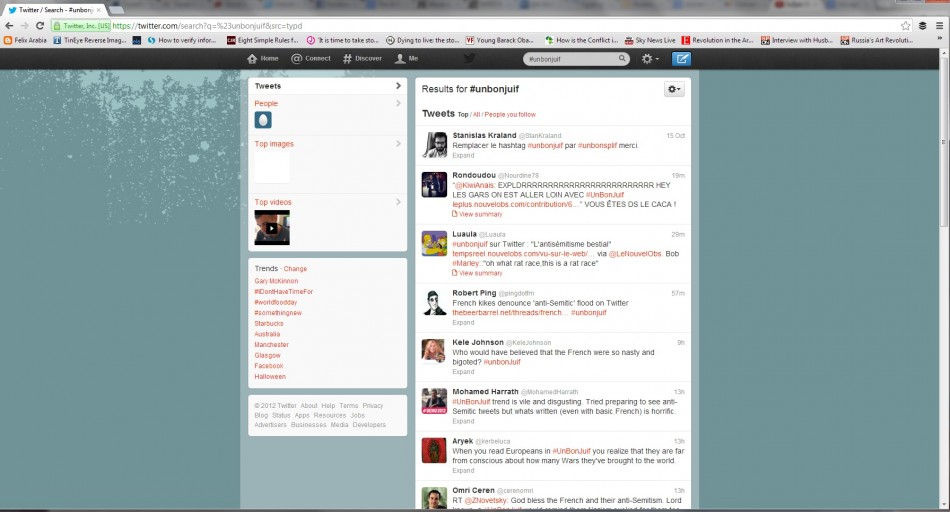Open the @LeNouvelObs mention link
Screen dimensions: 950x512
pos(635,254)
